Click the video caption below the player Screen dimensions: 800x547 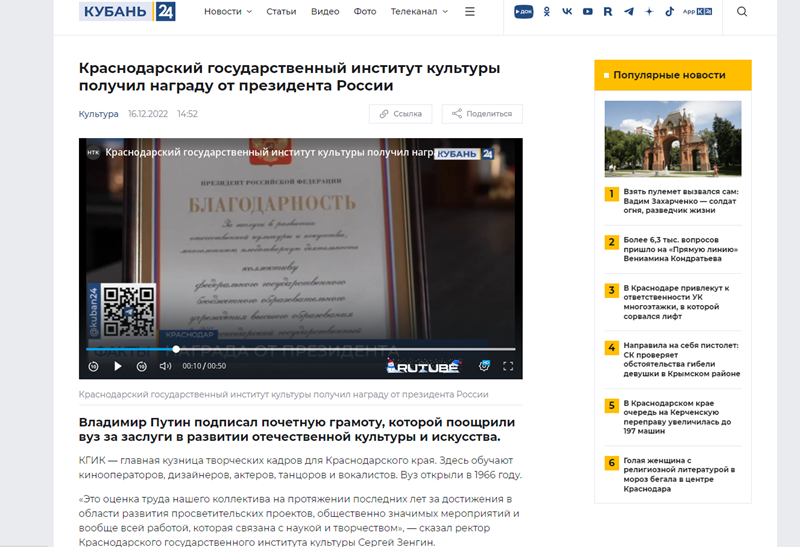coord(284,394)
